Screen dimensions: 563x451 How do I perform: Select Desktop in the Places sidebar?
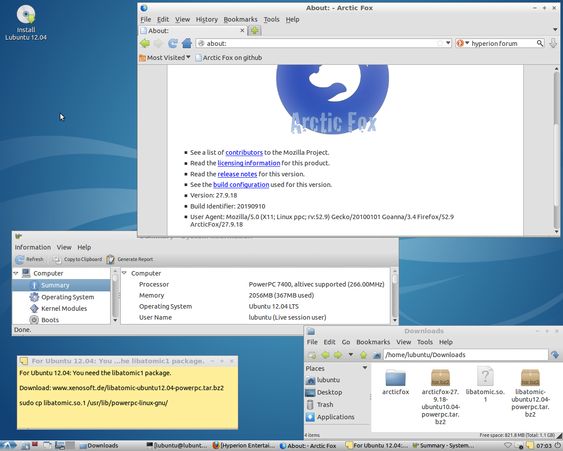coord(324,392)
